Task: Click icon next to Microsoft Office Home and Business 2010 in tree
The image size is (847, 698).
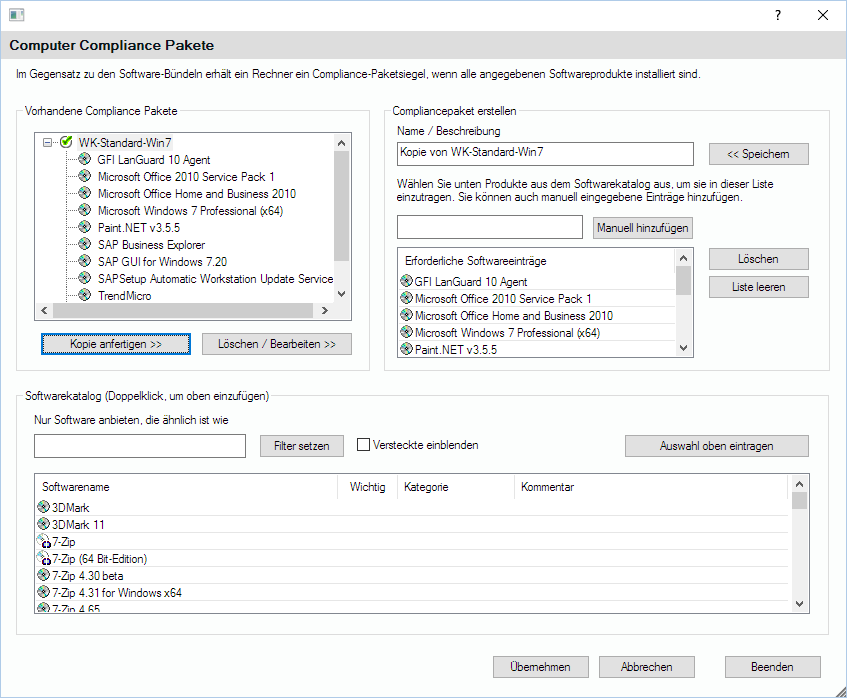Action: (85, 193)
